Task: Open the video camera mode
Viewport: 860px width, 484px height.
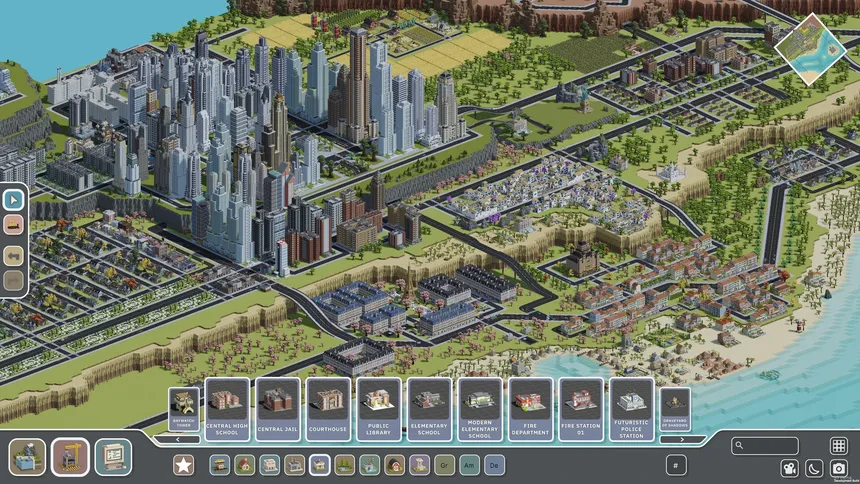Action: pyautogui.click(x=789, y=468)
